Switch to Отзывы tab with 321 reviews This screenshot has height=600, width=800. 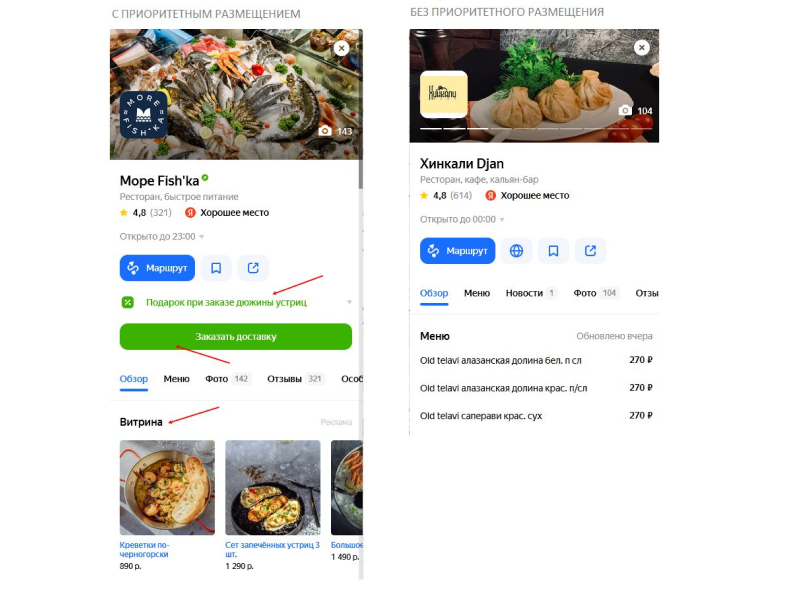[294, 379]
